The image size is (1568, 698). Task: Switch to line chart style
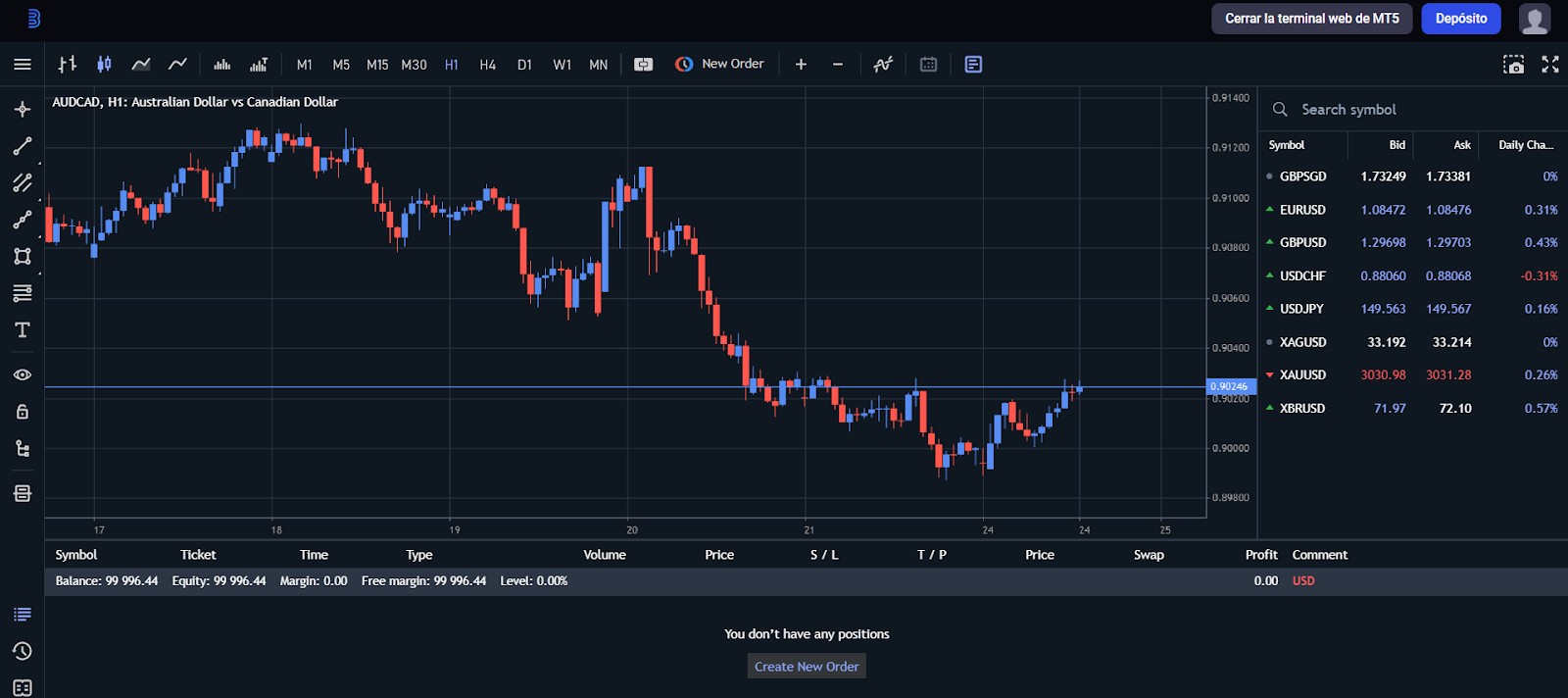(x=141, y=65)
